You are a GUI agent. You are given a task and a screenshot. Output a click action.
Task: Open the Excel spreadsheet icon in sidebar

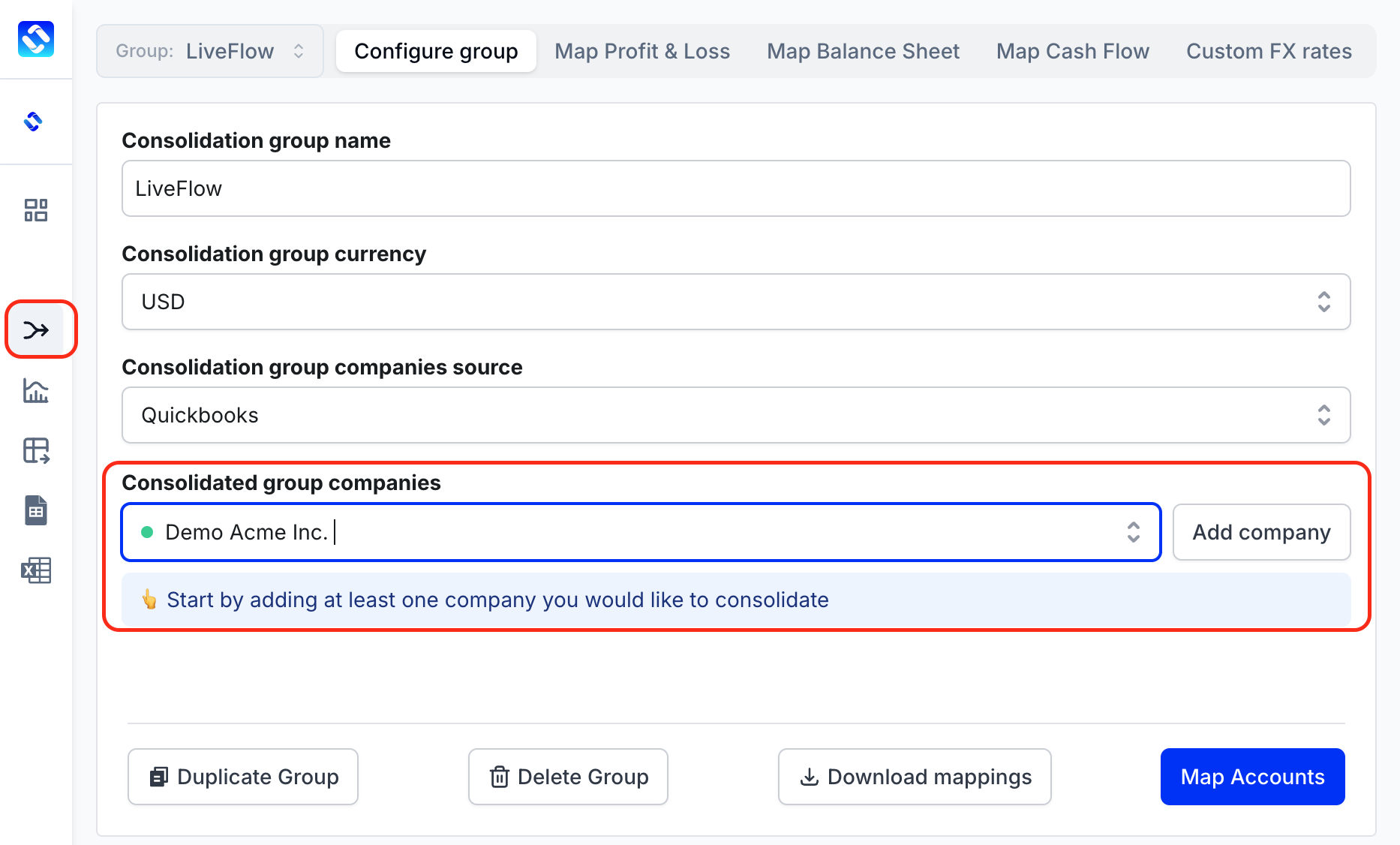(36, 570)
